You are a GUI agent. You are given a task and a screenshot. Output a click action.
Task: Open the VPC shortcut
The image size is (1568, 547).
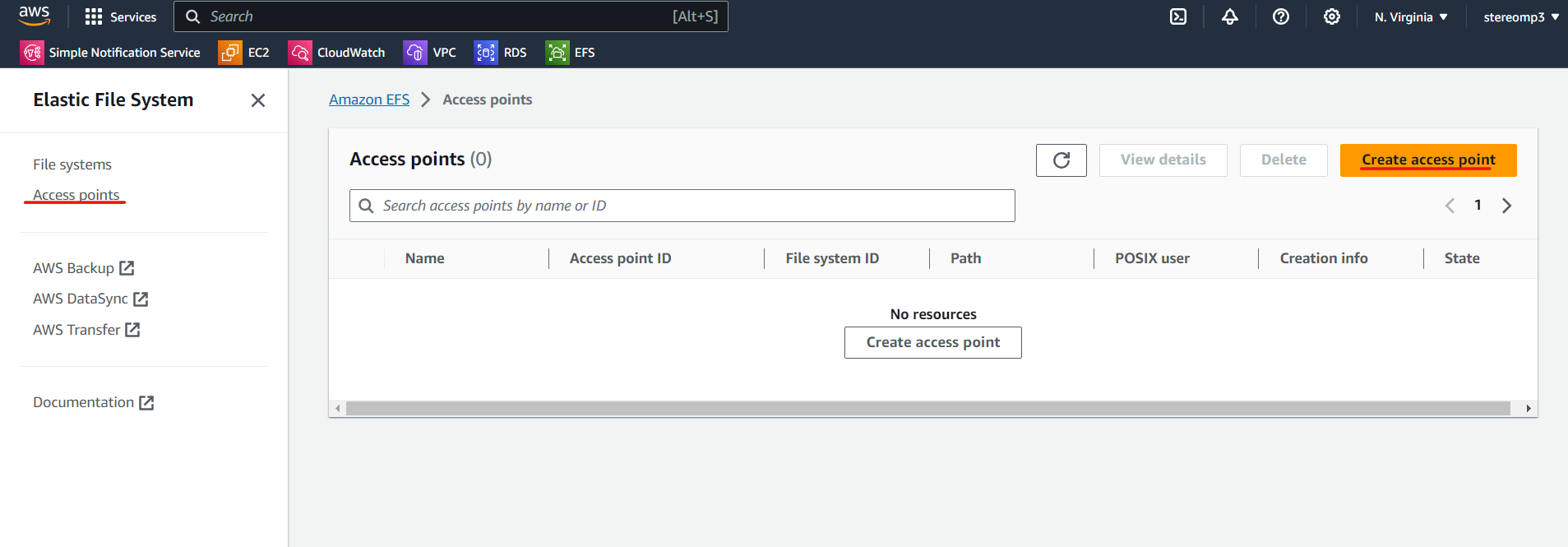(x=429, y=53)
